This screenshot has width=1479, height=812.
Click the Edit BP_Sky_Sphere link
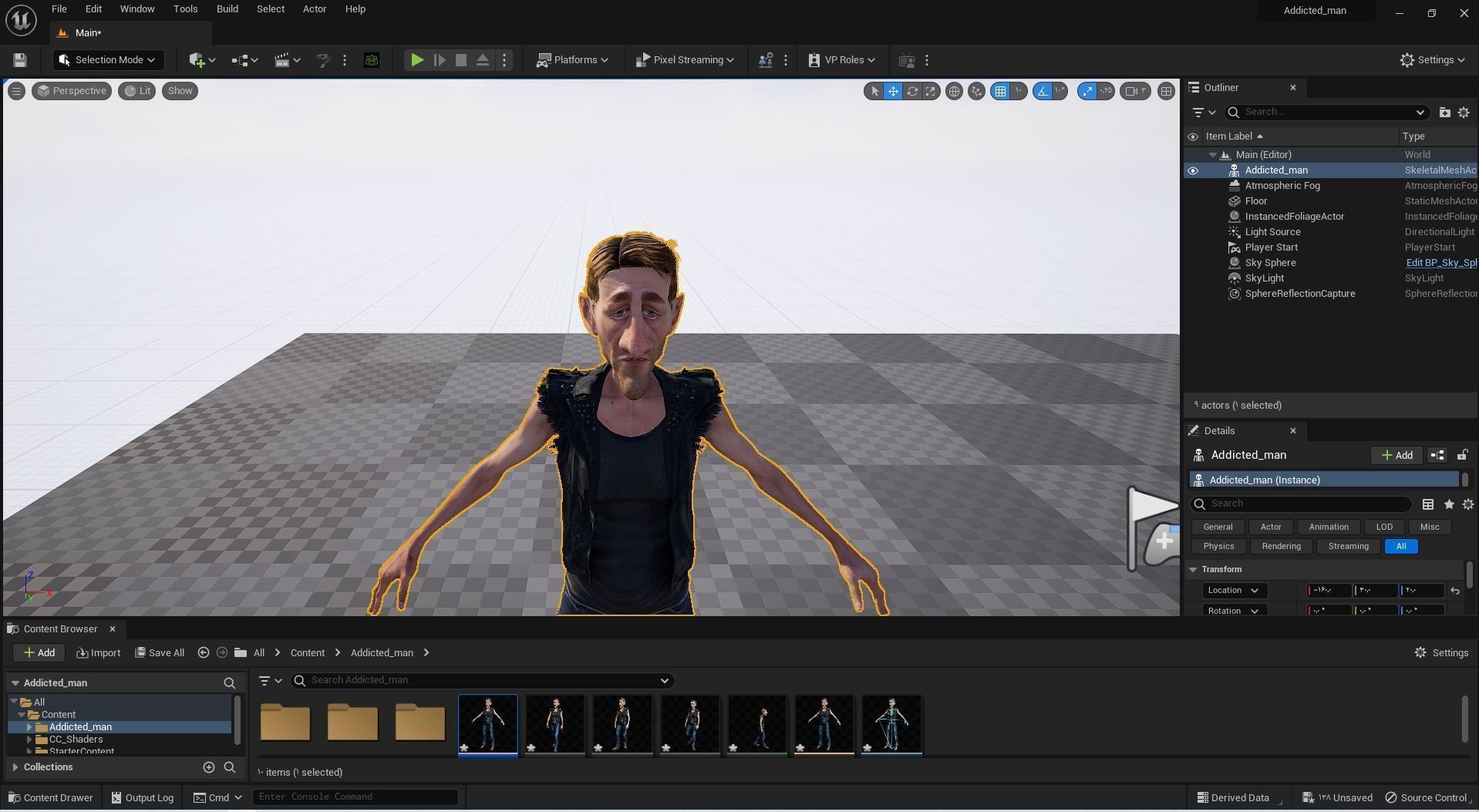[1441, 263]
